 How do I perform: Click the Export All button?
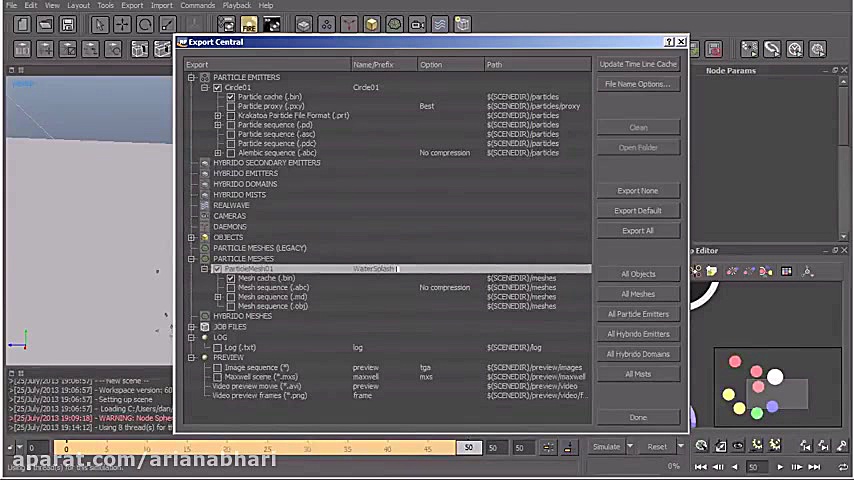click(x=638, y=231)
